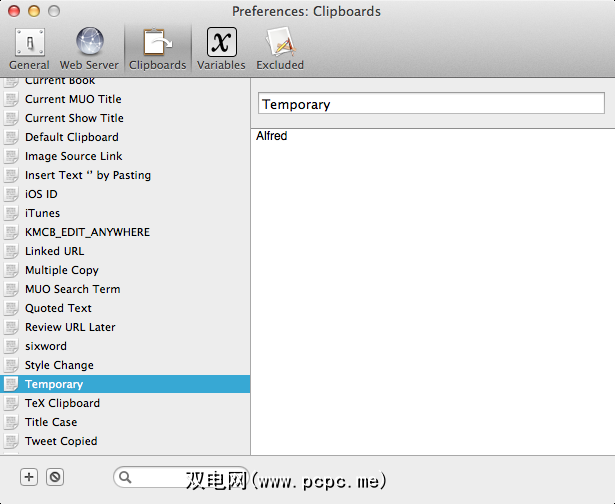Click the clipboard name field showing Temporary
Screen dimensions: 615x504
[431, 103]
